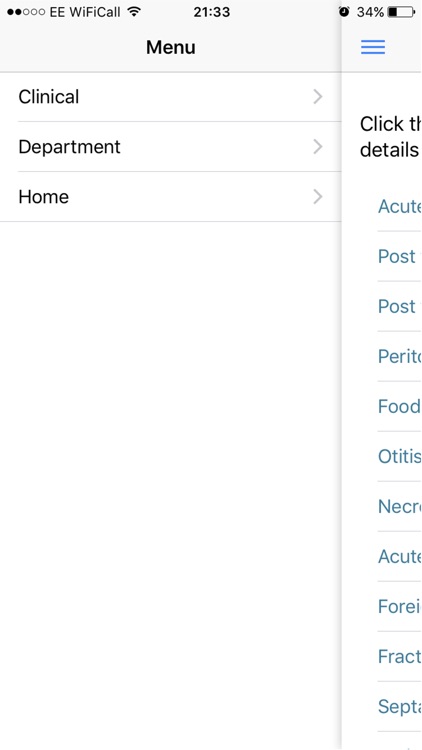Expand the Home chevron arrow

click(318, 197)
